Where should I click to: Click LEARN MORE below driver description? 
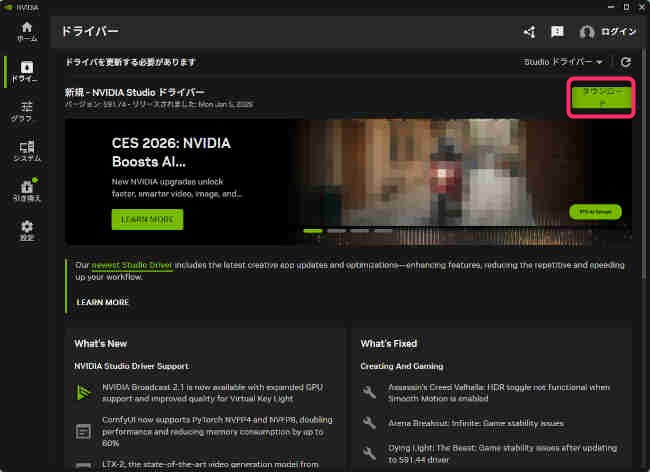click(x=102, y=302)
